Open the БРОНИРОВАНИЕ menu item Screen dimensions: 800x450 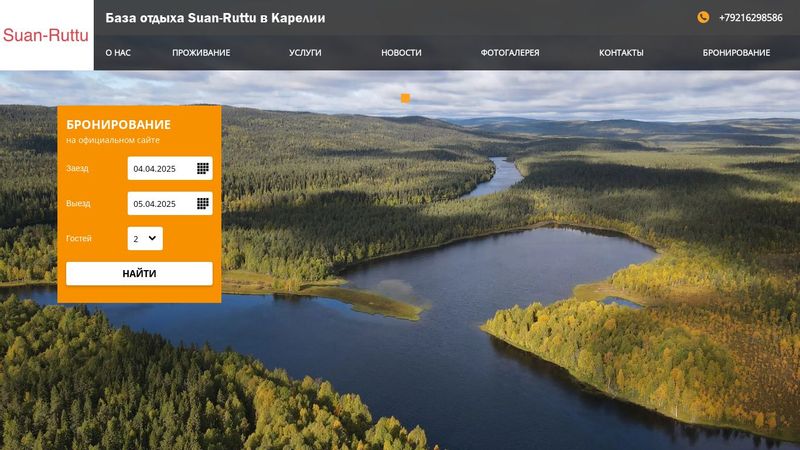pyautogui.click(x=736, y=53)
